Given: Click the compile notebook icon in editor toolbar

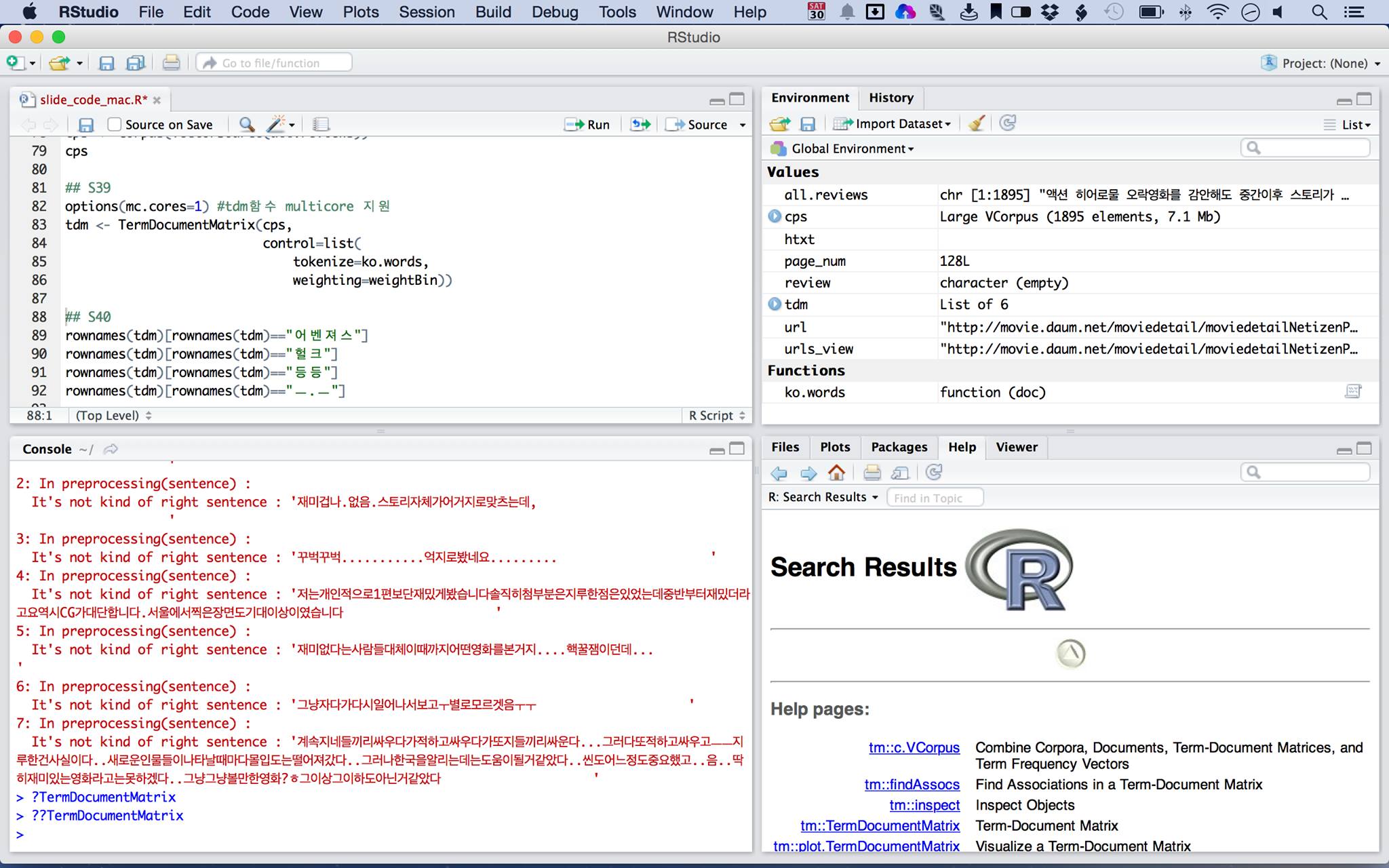Looking at the screenshot, I should pos(321,124).
